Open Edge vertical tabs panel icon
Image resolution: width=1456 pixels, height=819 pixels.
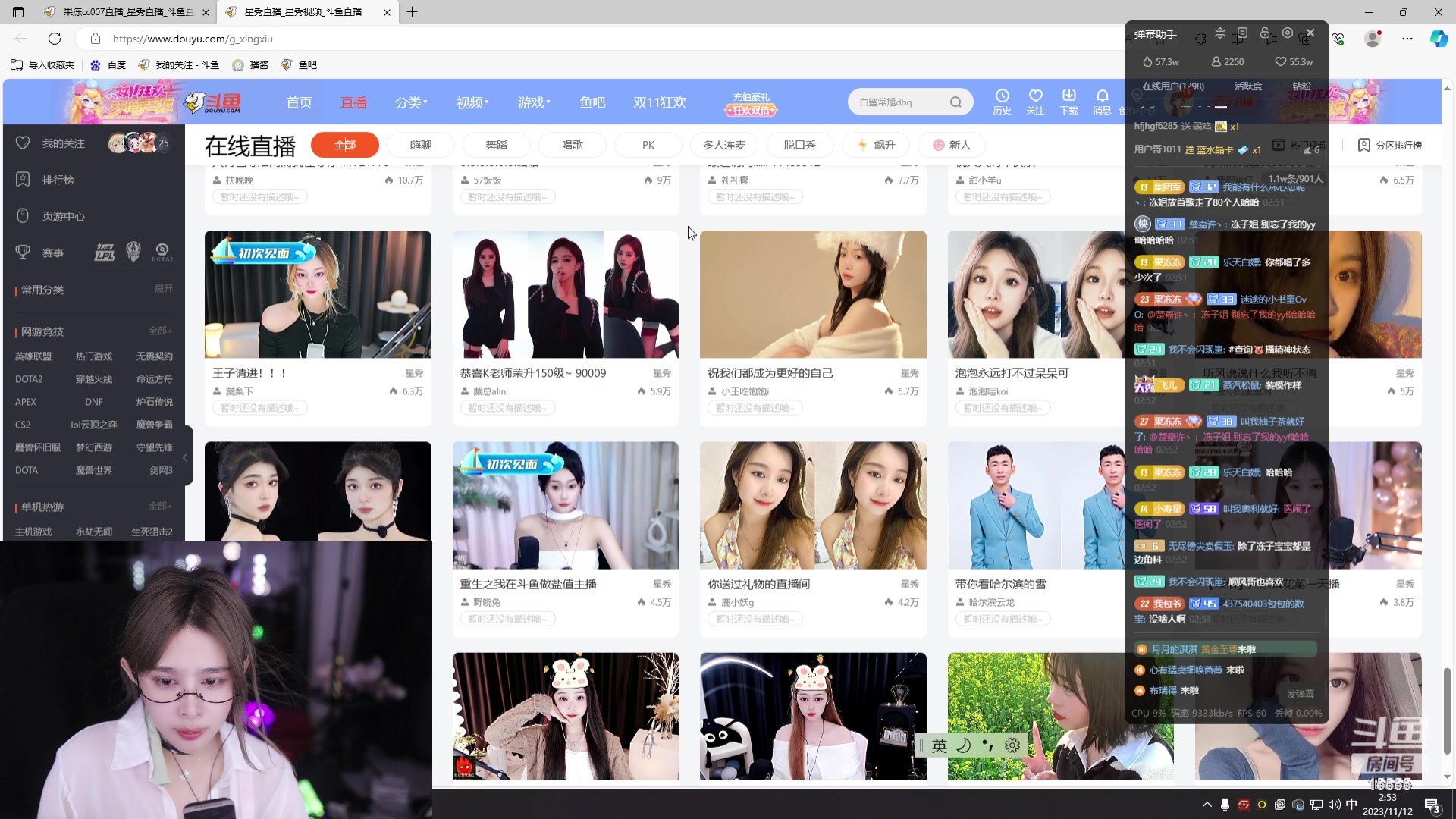(x=18, y=12)
